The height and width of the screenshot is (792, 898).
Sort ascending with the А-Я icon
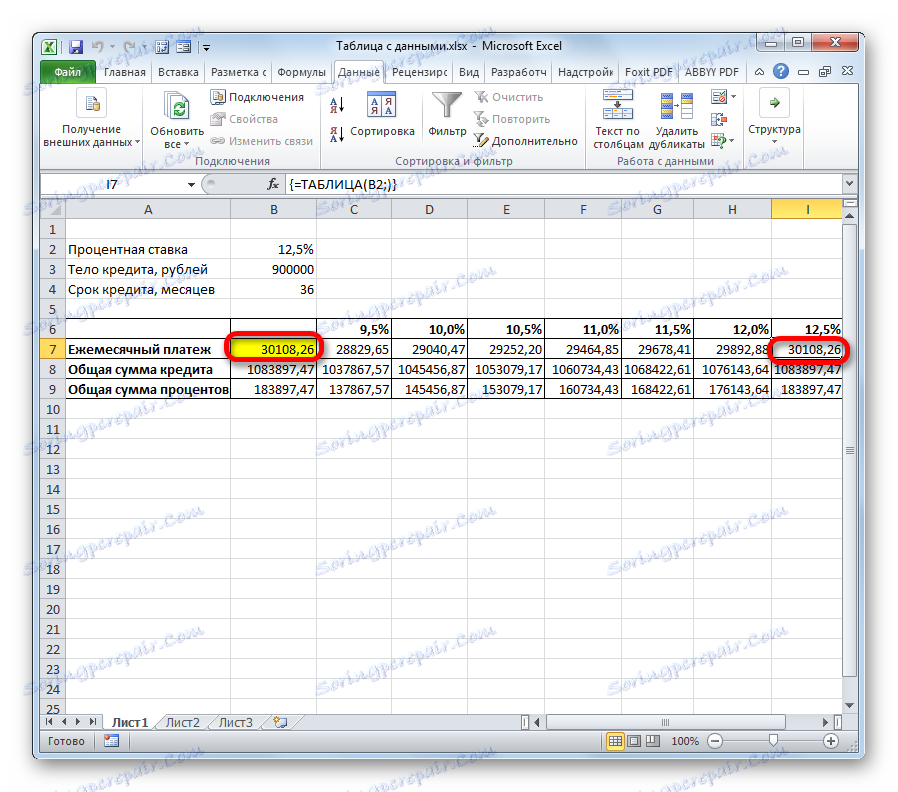(337, 104)
